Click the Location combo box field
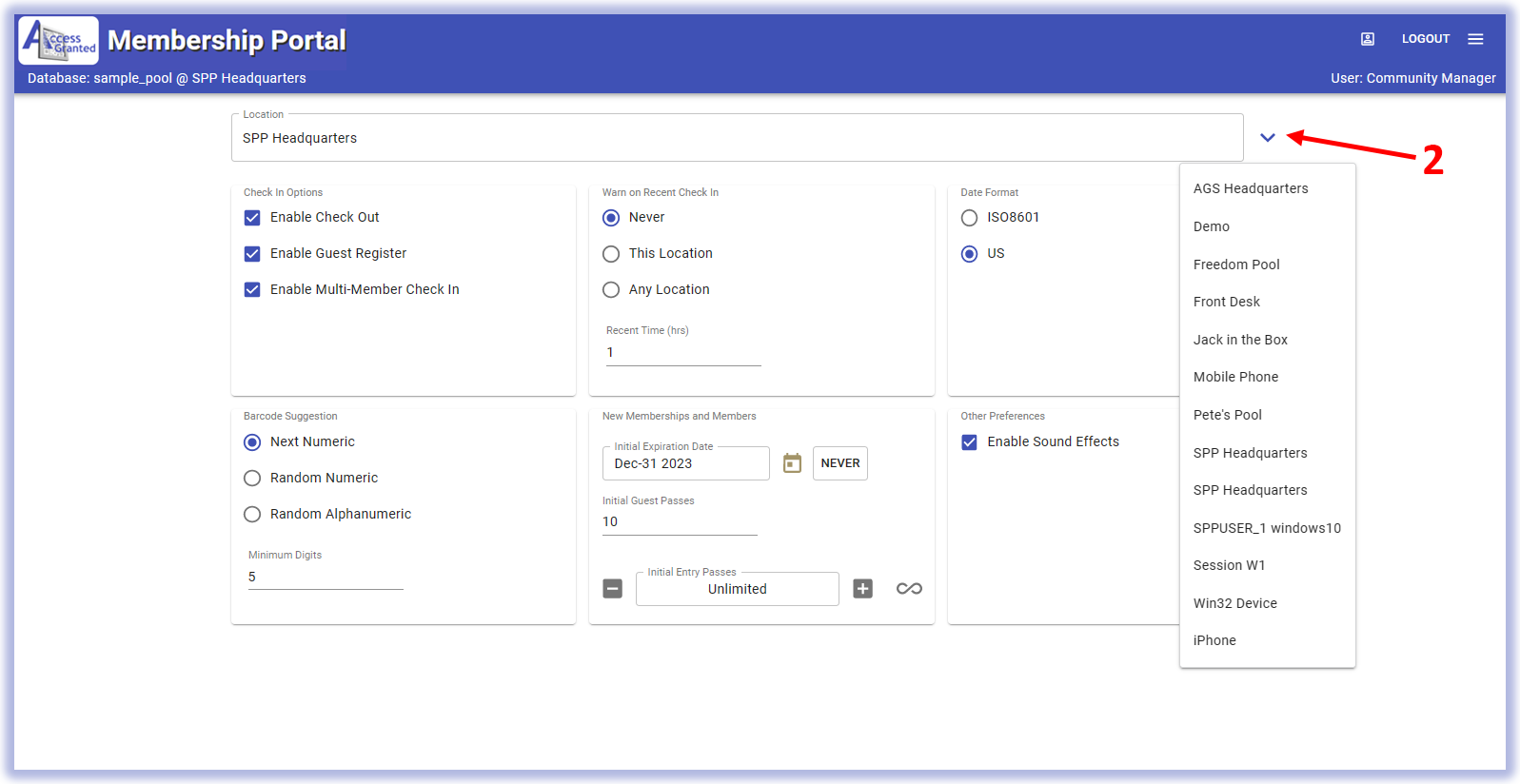The height and width of the screenshot is (784, 1520). [737, 138]
